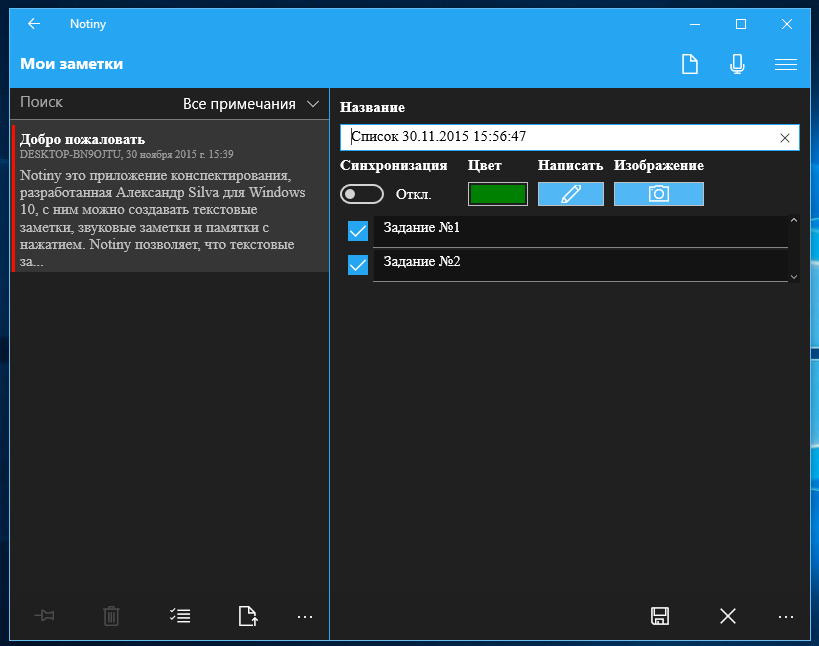
Task: Open handwriting with the pencil button
Action: point(571,194)
